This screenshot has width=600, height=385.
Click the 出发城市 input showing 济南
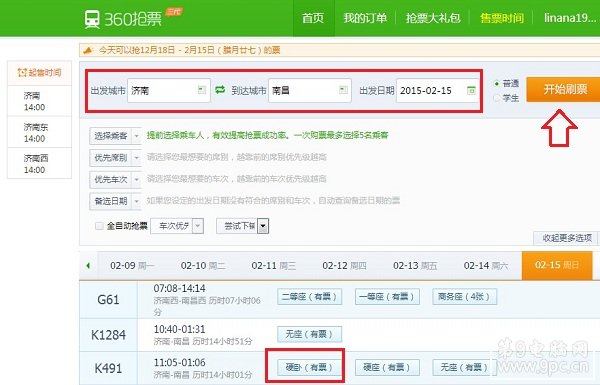pyautogui.click(x=169, y=90)
